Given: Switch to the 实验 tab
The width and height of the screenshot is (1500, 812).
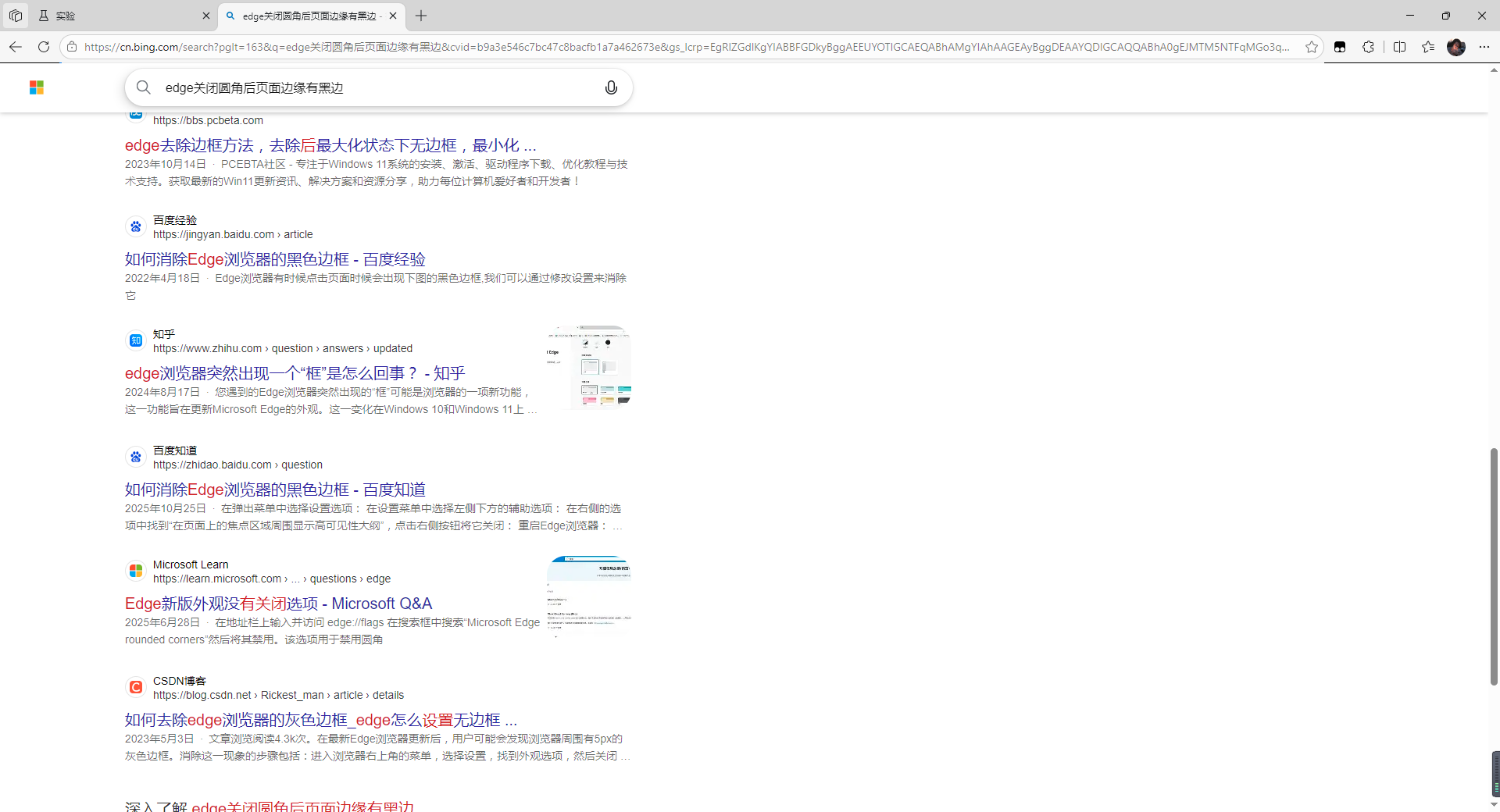Looking at the screenshot, I should (123, 16).
